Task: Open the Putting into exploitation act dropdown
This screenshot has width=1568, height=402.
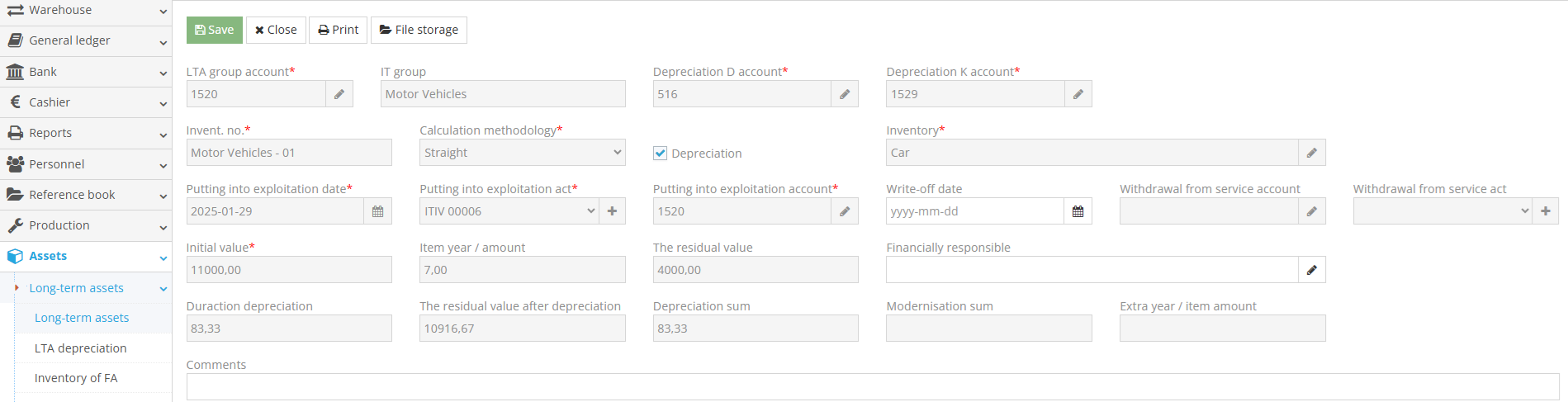Action: [x=509, y=211]
